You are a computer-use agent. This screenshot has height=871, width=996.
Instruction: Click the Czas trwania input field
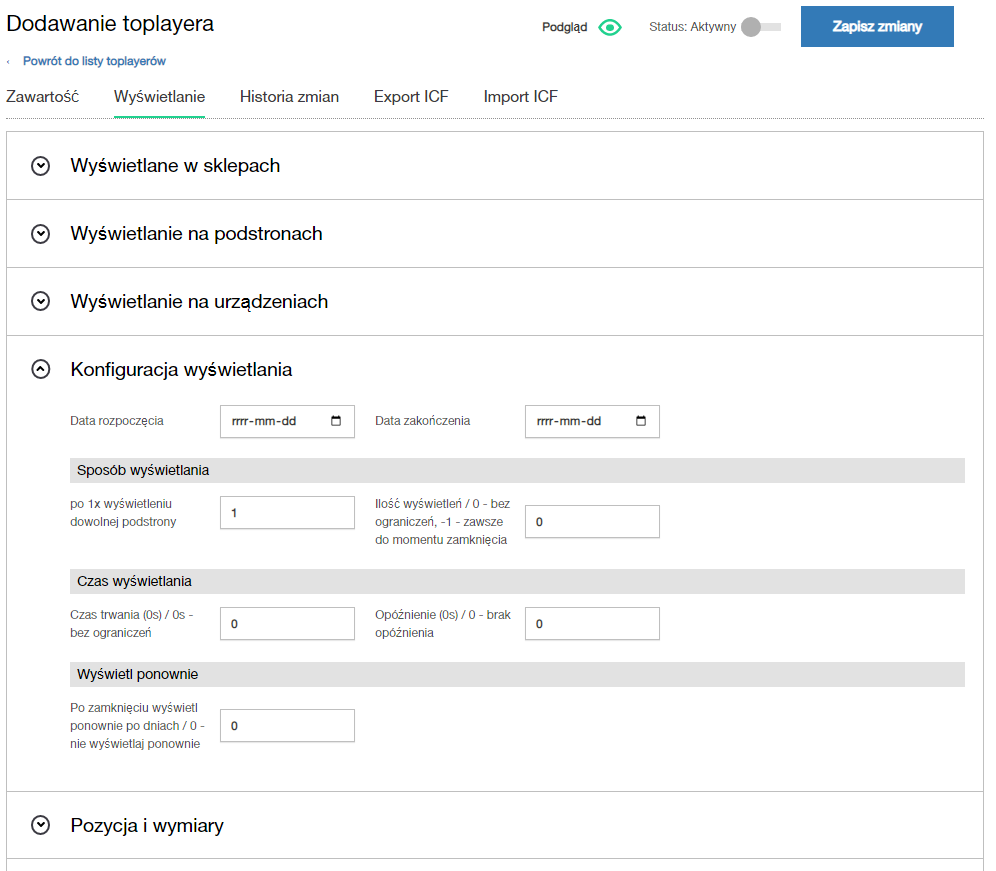click(x=287, y=624)
